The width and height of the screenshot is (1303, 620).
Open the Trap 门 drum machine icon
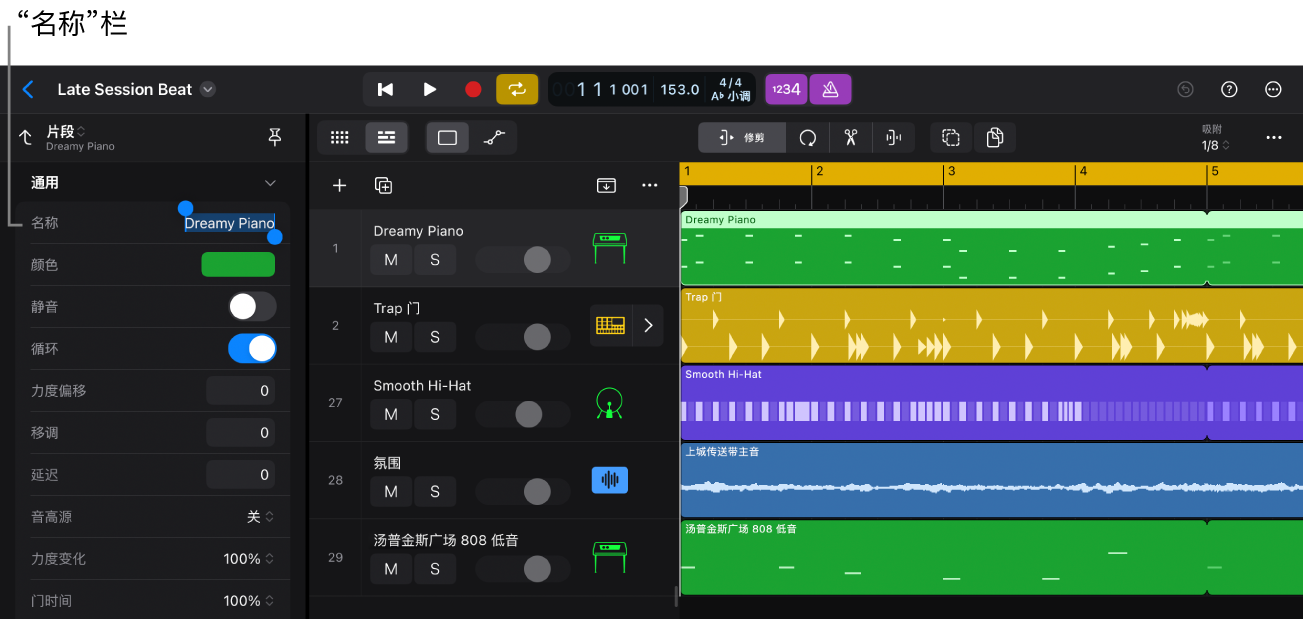coord(610,325)
